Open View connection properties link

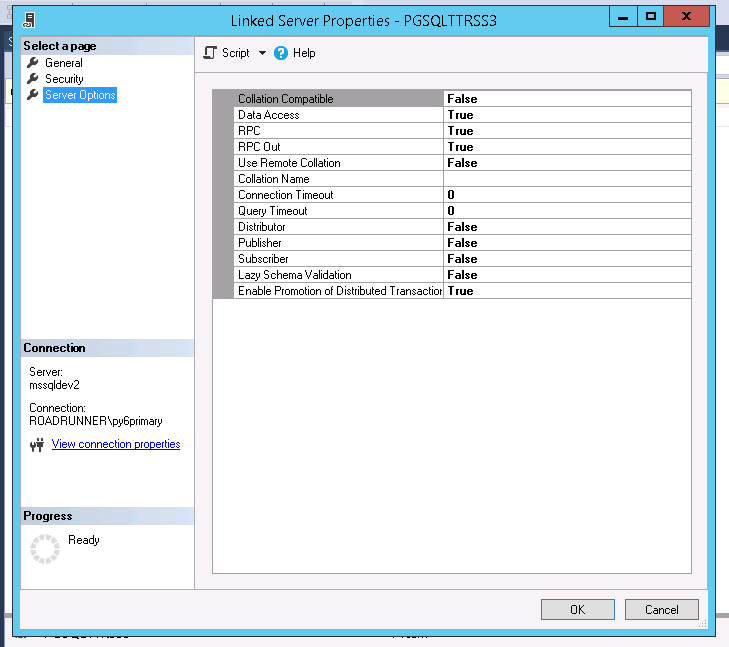pyautogui.click(x=116, y=444)
